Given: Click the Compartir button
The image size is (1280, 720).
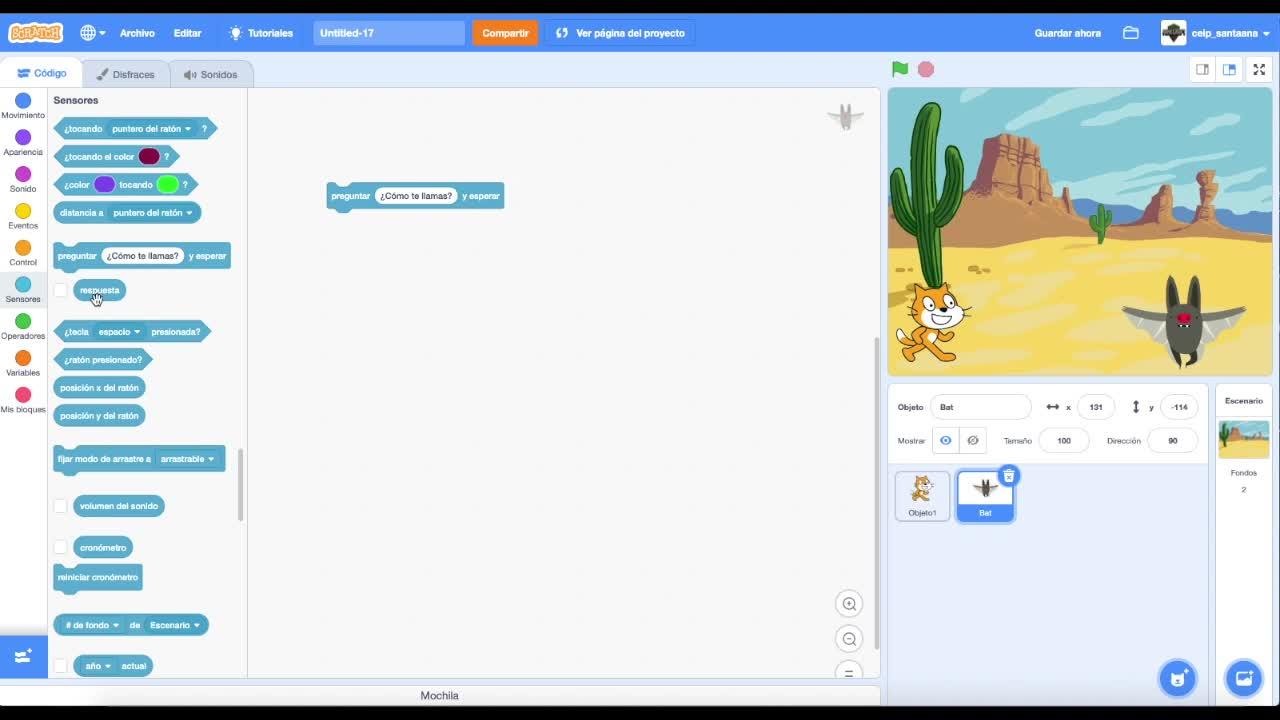Looking at the screenshot, I should [x=505, y=33].
